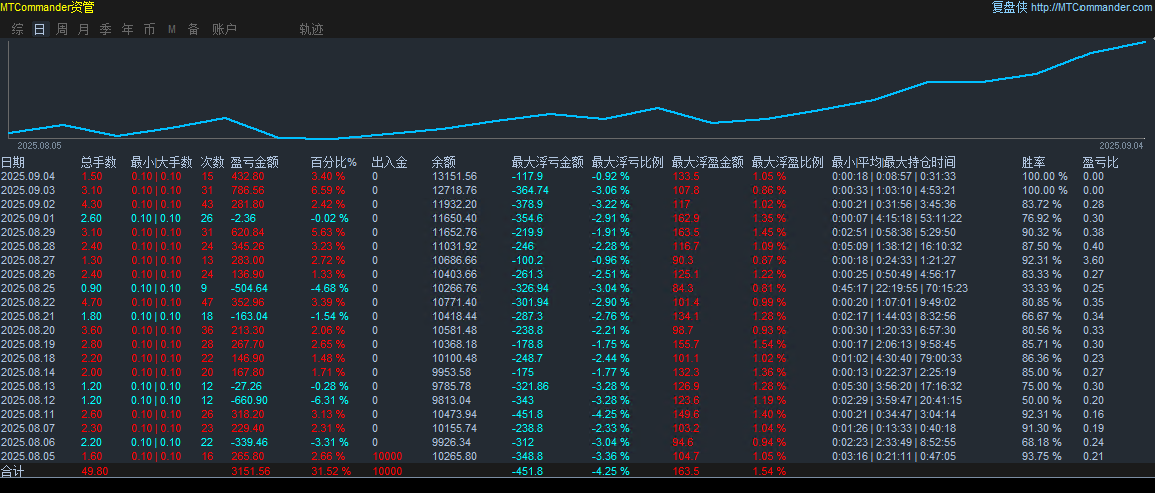This screenshot has height=493, width=1155.
Task: Open the 季 quarterly tab
Action: click(x=105, y=30)
